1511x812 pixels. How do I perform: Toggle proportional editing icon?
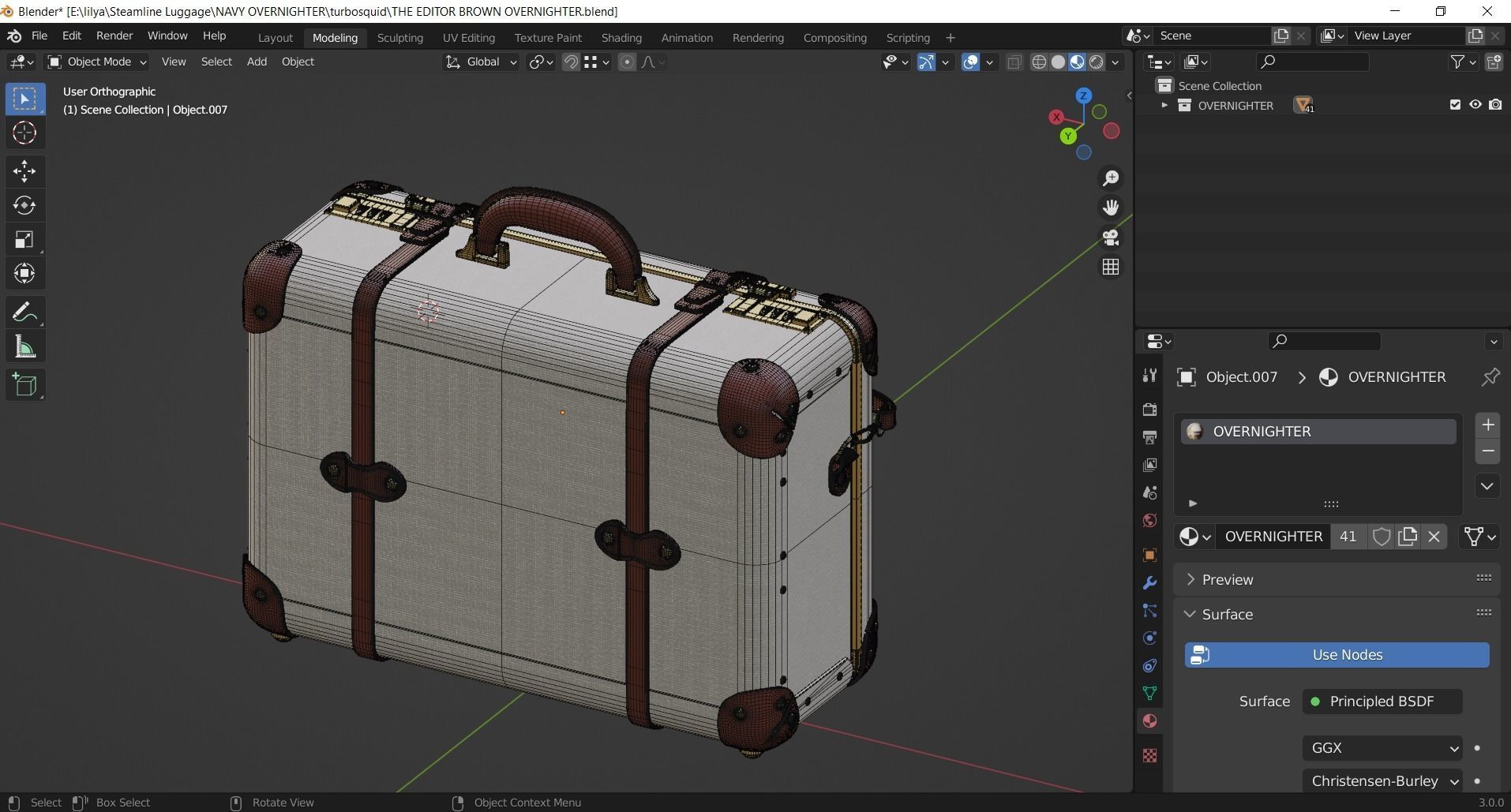click(627, 62)
